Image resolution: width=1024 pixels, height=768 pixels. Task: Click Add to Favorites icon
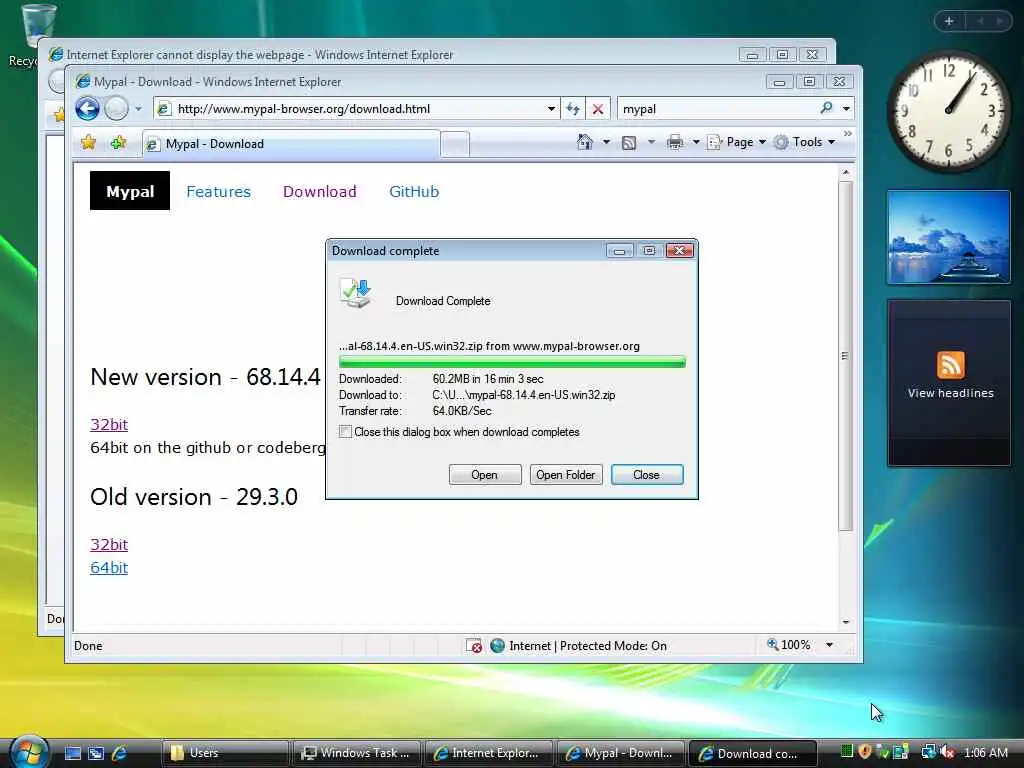click(118, 142)
